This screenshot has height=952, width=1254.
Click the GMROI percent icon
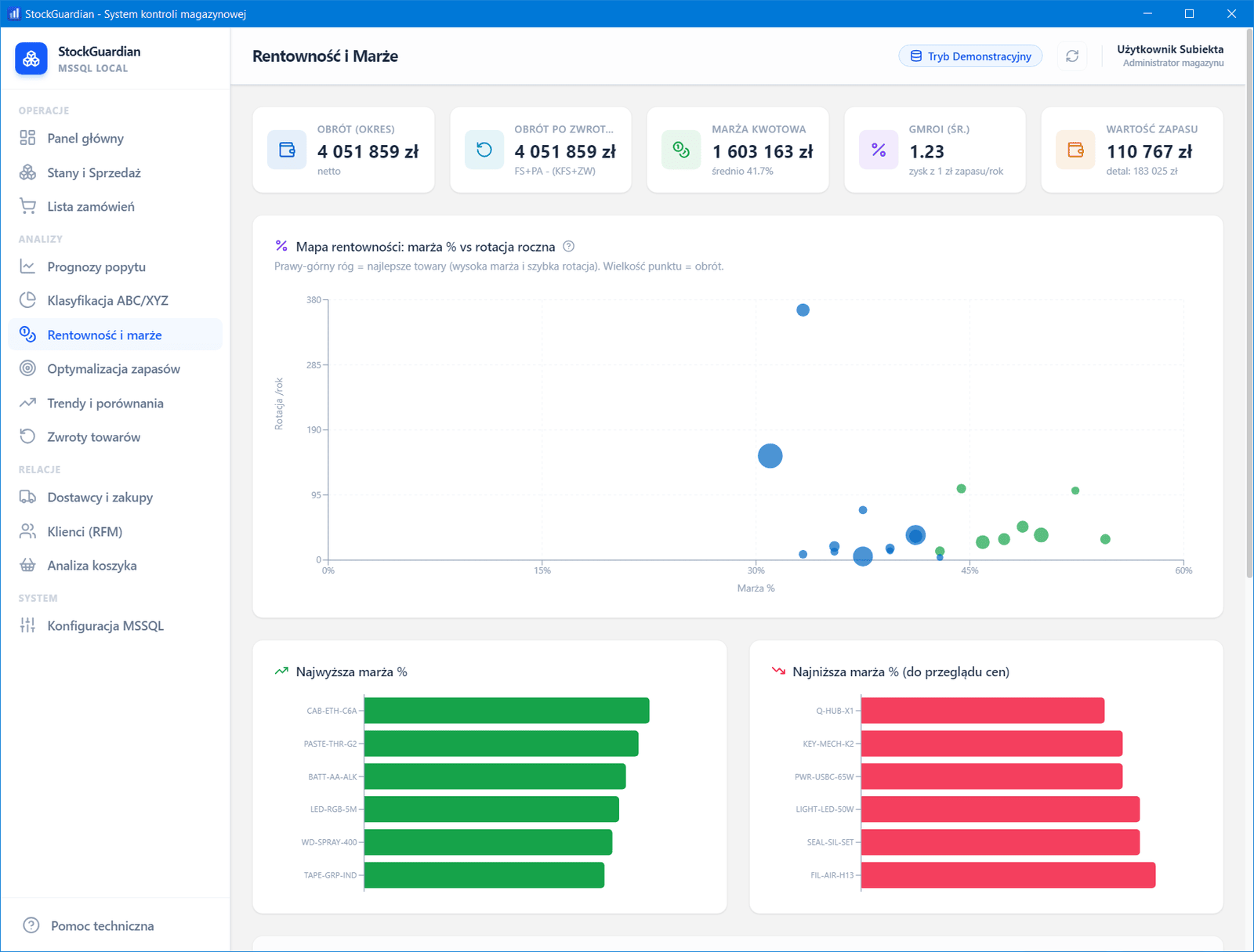(x=879, y=150)
